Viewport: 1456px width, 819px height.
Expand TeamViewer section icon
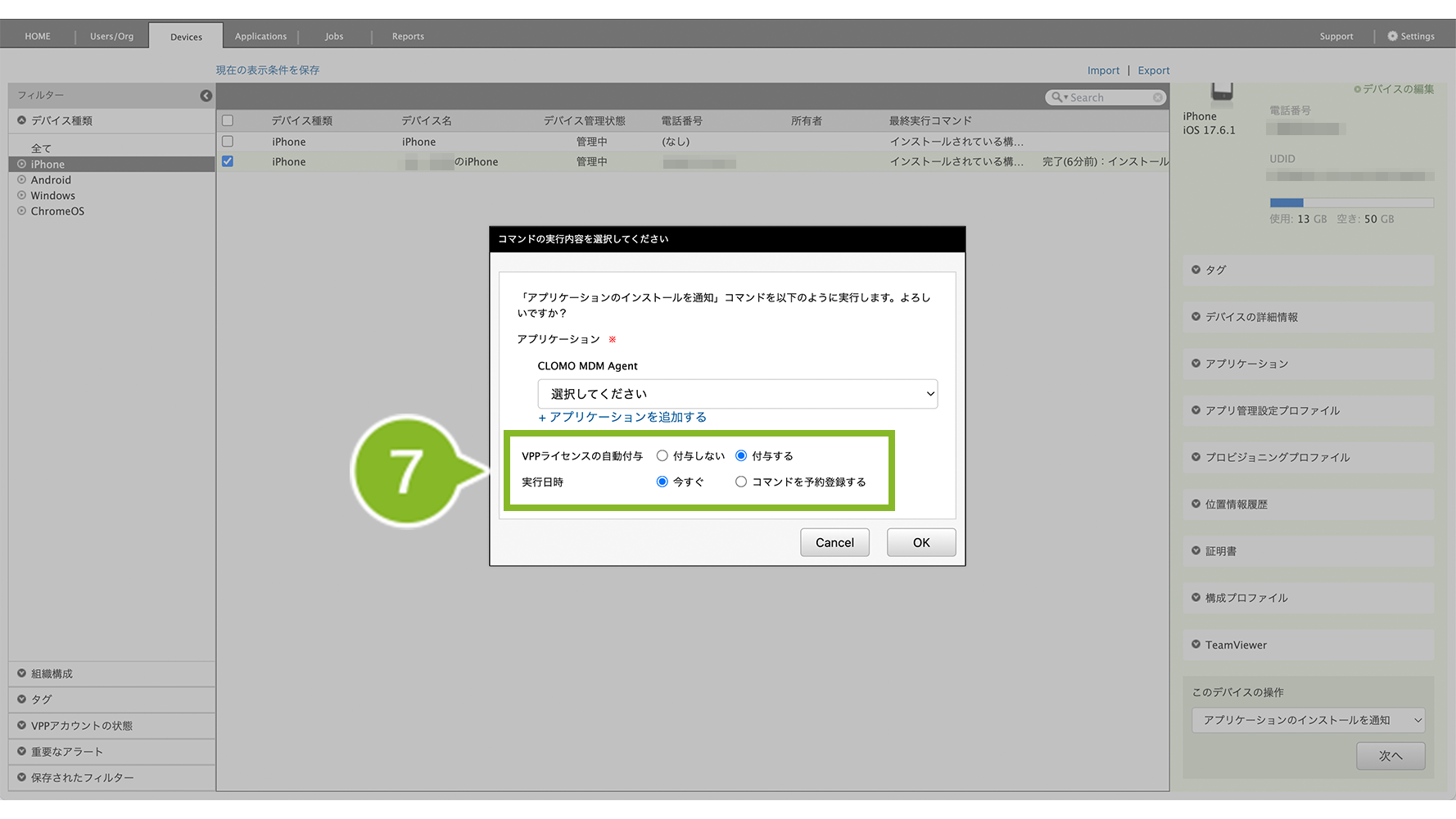pyautogui.click(x=1196, y=645)
